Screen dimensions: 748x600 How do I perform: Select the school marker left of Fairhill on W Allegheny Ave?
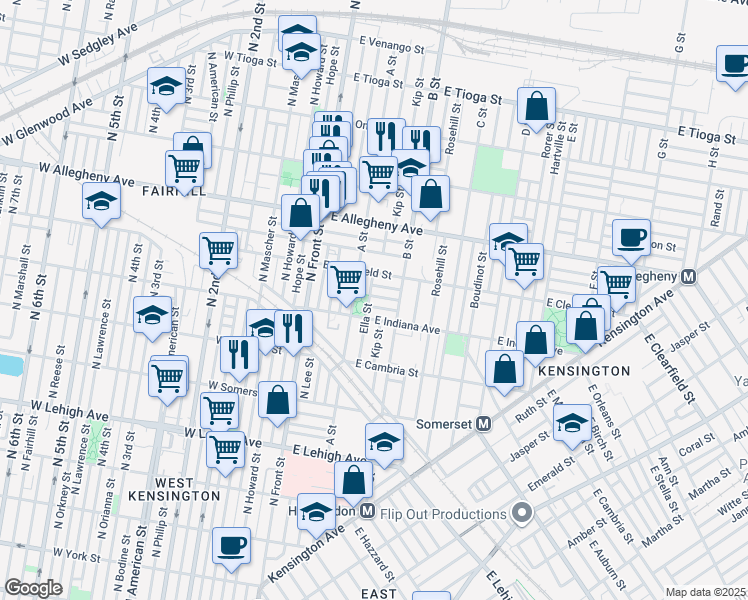point(101,202)
